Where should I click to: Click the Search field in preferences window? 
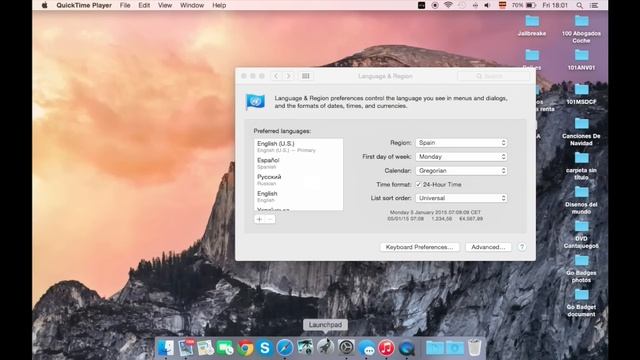[494, 76]
